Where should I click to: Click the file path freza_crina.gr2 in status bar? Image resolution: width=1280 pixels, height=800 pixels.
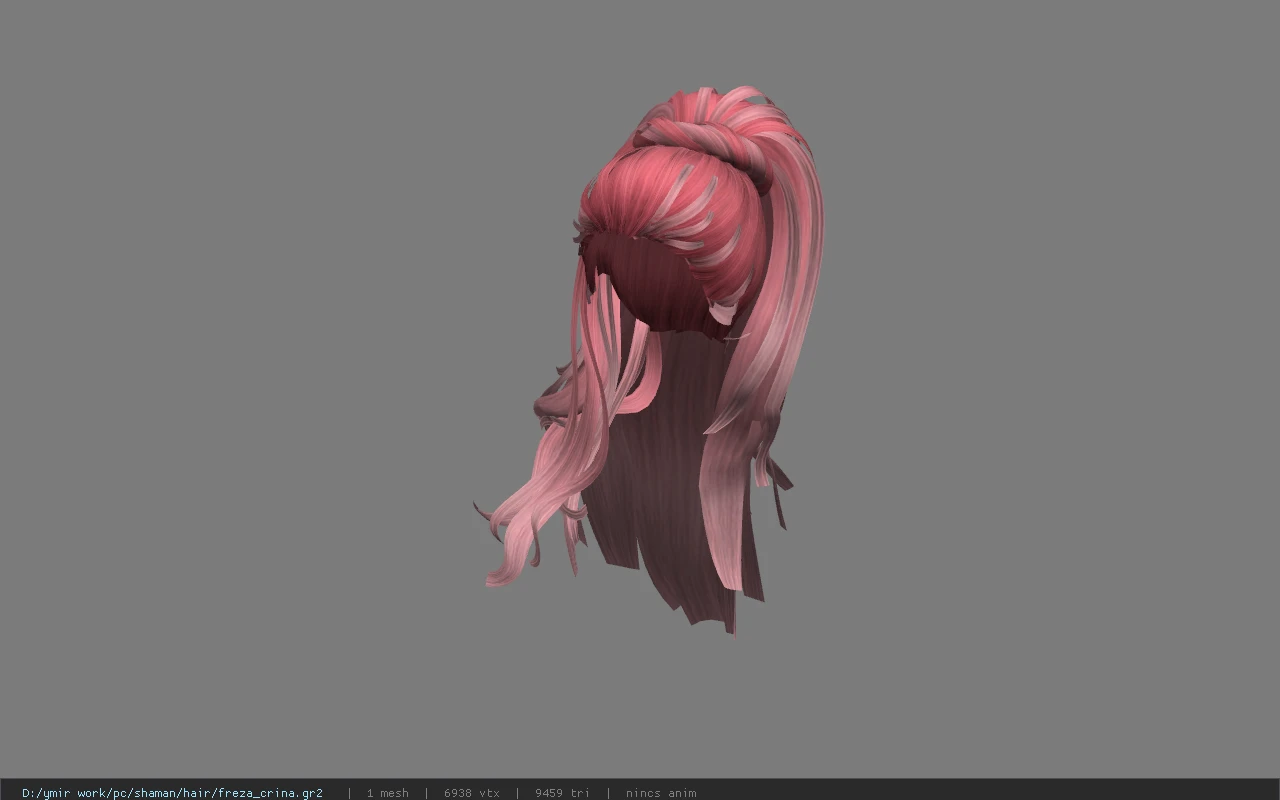172,793
